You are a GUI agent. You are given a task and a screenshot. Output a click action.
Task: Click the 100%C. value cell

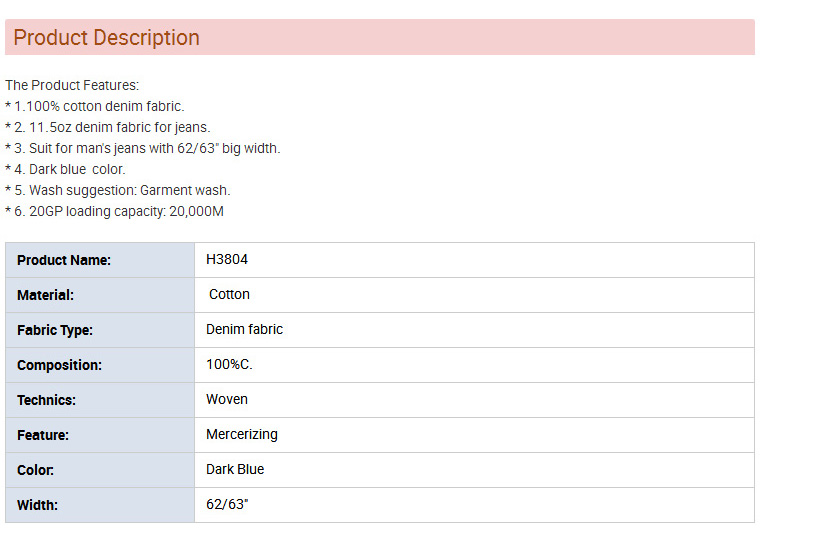[474, 365]
